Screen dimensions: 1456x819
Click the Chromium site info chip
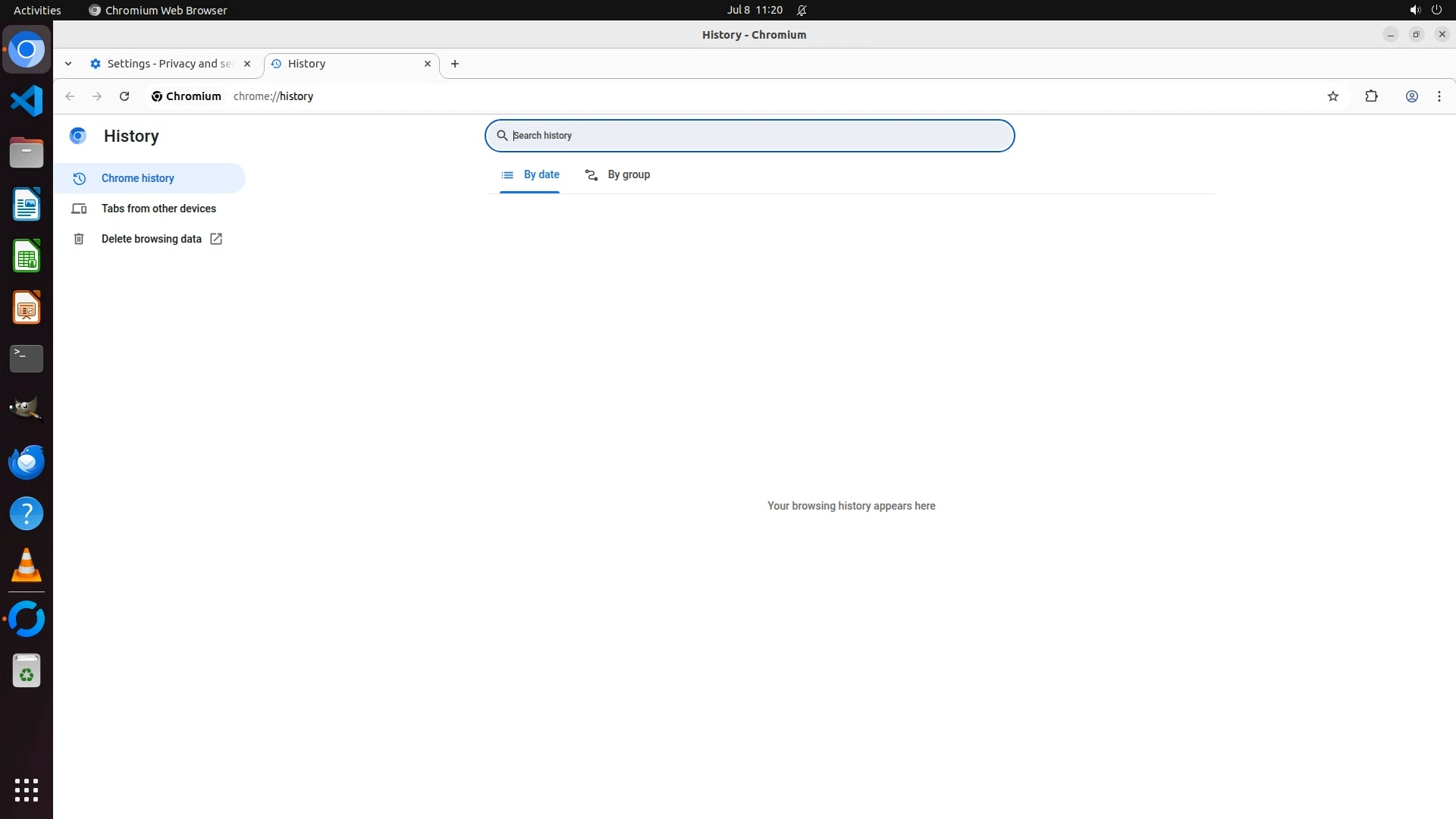click(187, 96)
